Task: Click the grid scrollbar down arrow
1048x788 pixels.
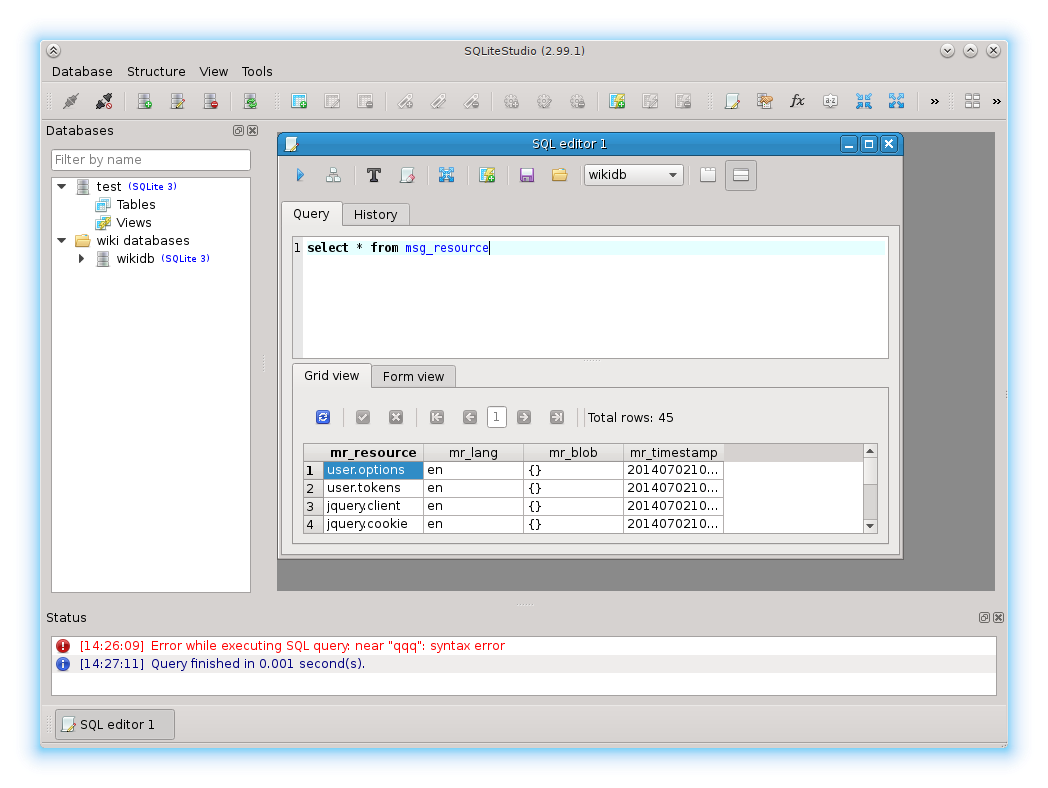Action: pos(870,526)
